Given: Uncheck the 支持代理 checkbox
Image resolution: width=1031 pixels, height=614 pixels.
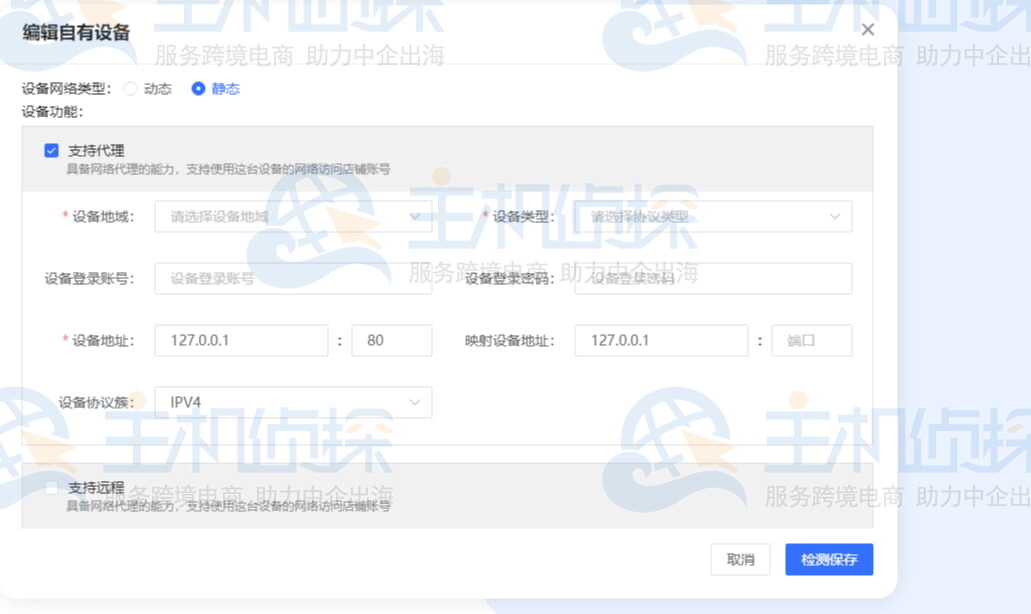Looking at the screenshot, I should point(52,150).
